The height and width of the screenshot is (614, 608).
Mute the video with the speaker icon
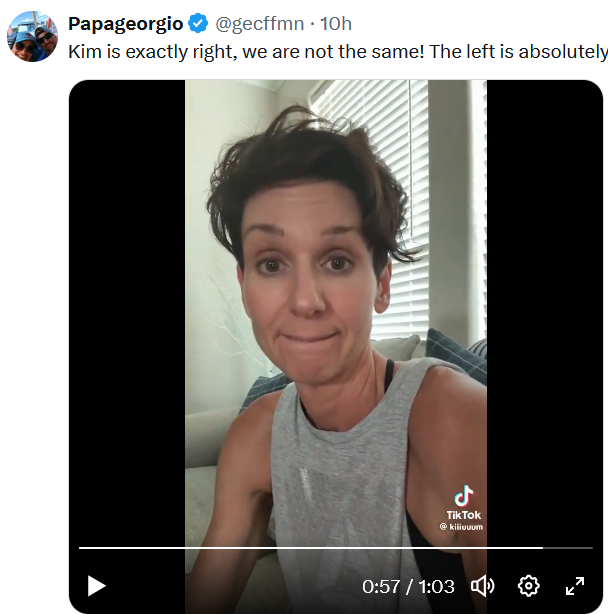(483, 586)
